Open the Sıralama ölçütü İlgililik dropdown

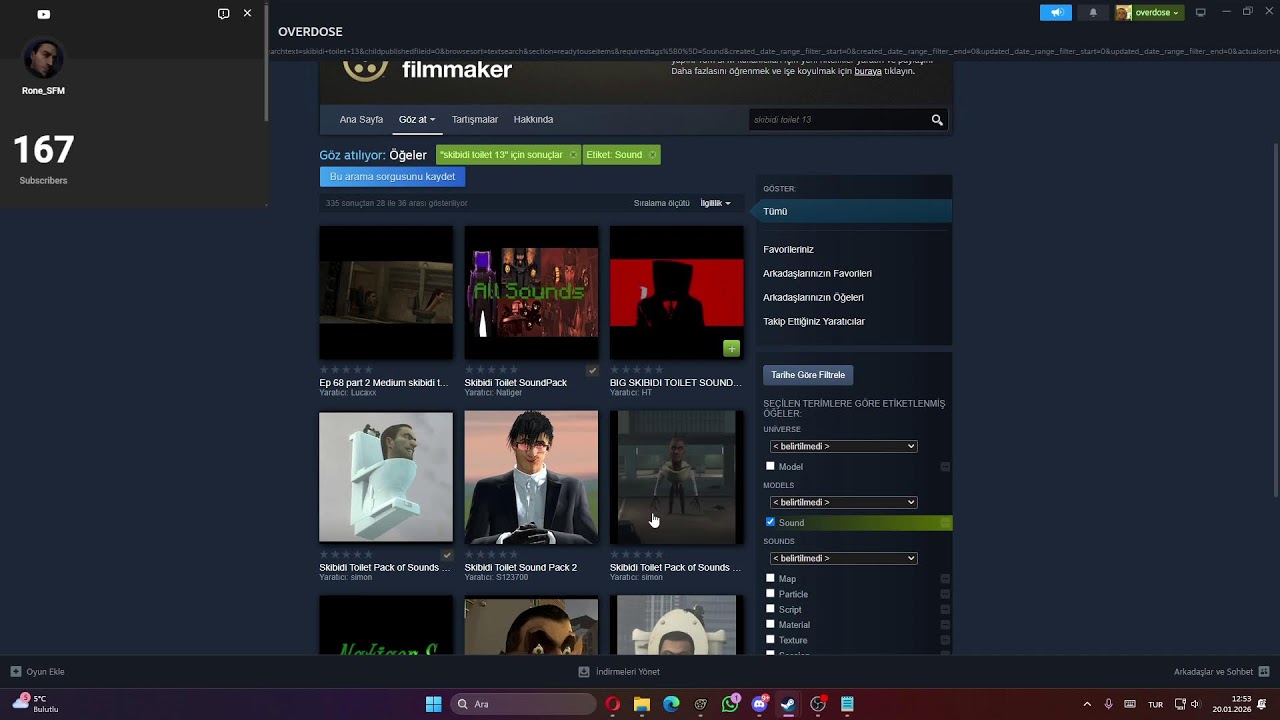715,203
